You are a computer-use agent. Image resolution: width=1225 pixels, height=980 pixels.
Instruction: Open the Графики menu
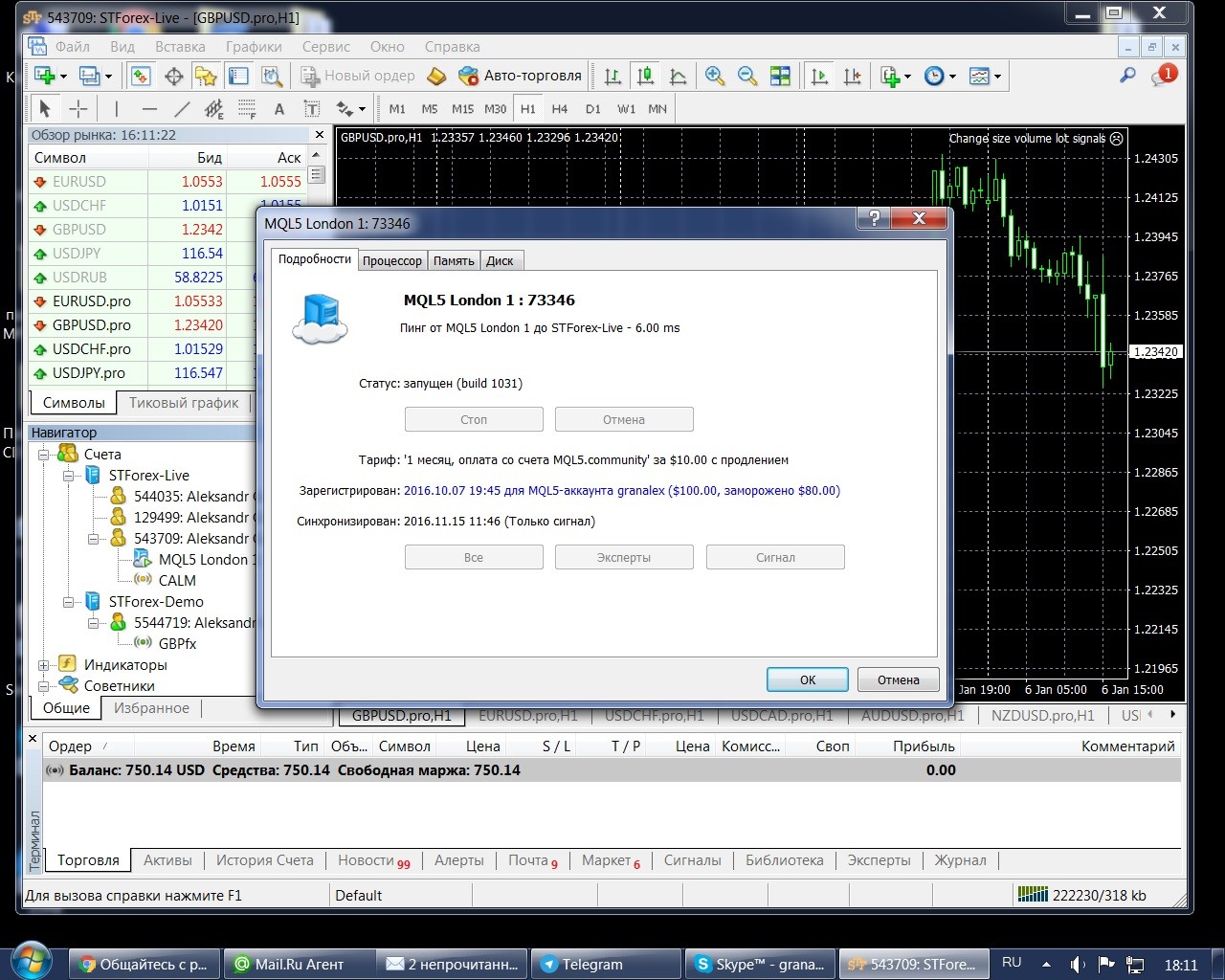click(254, 46)
